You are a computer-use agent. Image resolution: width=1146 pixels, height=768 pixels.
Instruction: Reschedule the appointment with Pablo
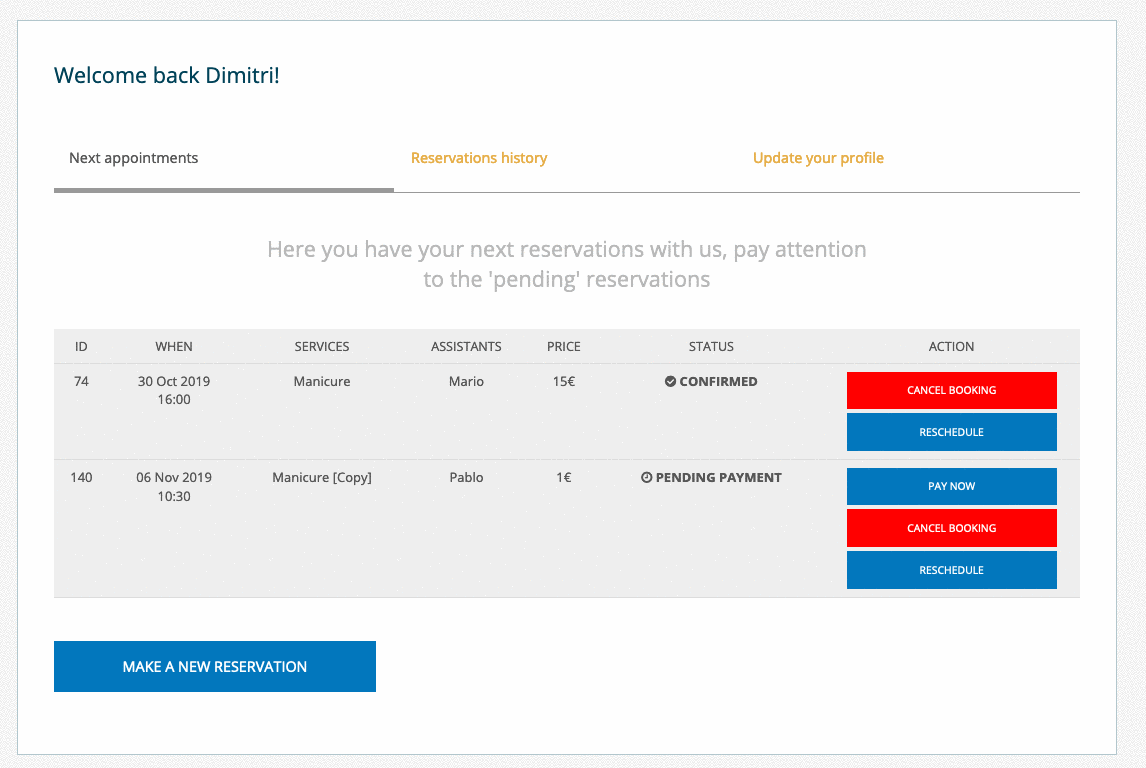951,570
